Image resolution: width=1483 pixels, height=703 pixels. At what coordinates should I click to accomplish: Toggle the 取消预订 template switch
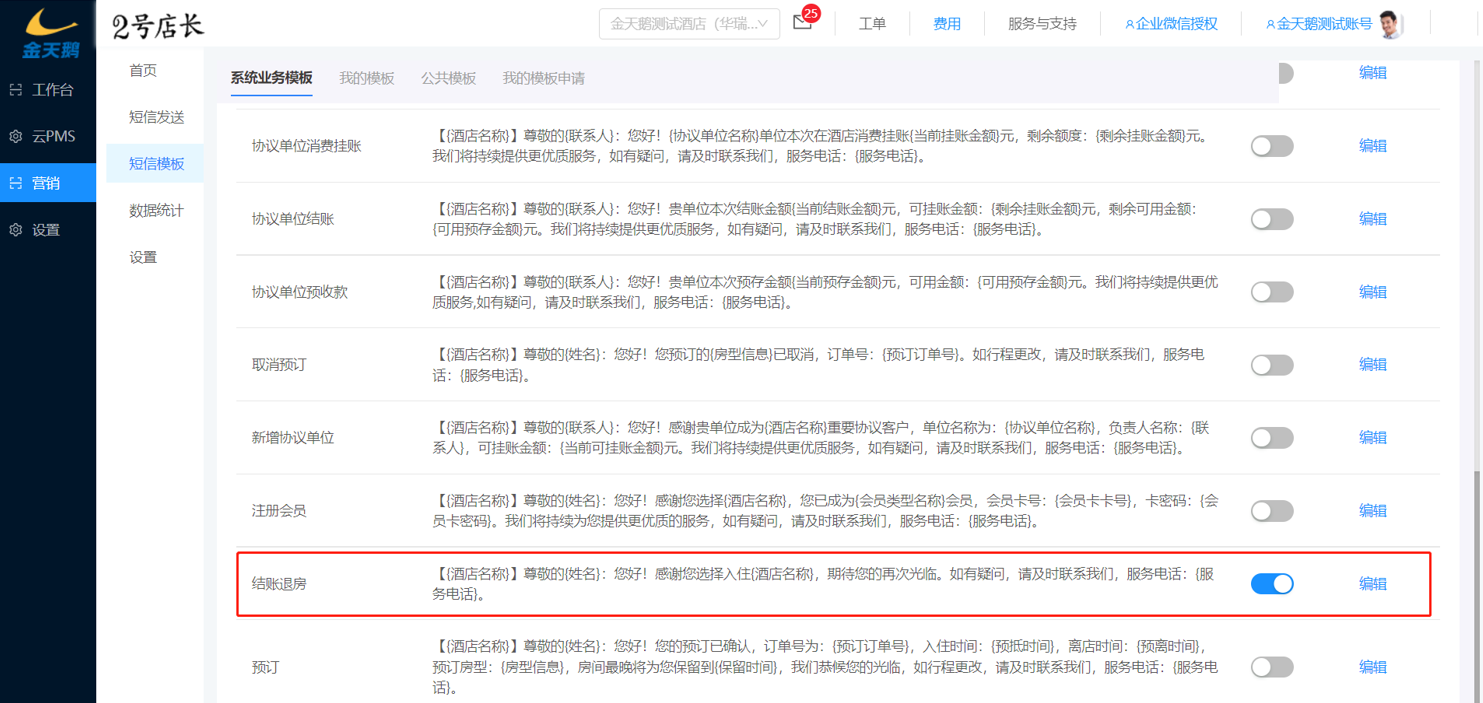coord(1272,365)
